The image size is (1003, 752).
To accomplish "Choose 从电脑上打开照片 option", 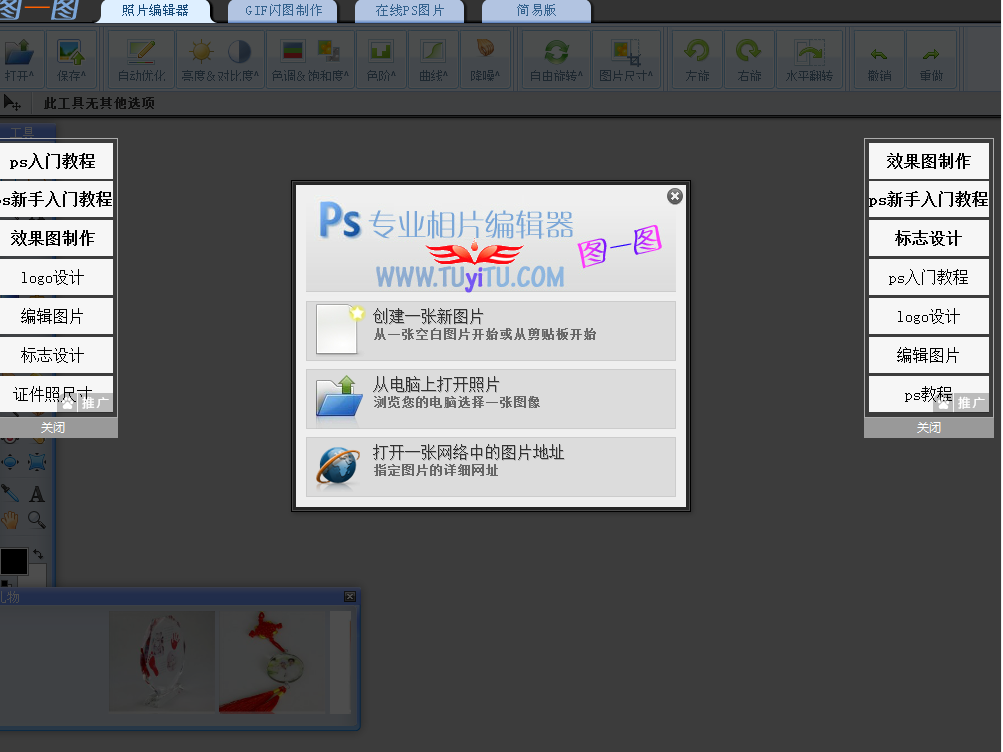I will pos(491,398).
